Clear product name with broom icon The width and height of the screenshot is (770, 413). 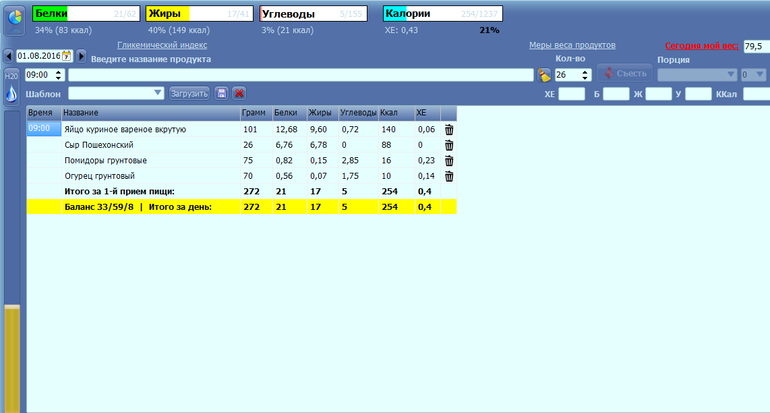point(544,75)
